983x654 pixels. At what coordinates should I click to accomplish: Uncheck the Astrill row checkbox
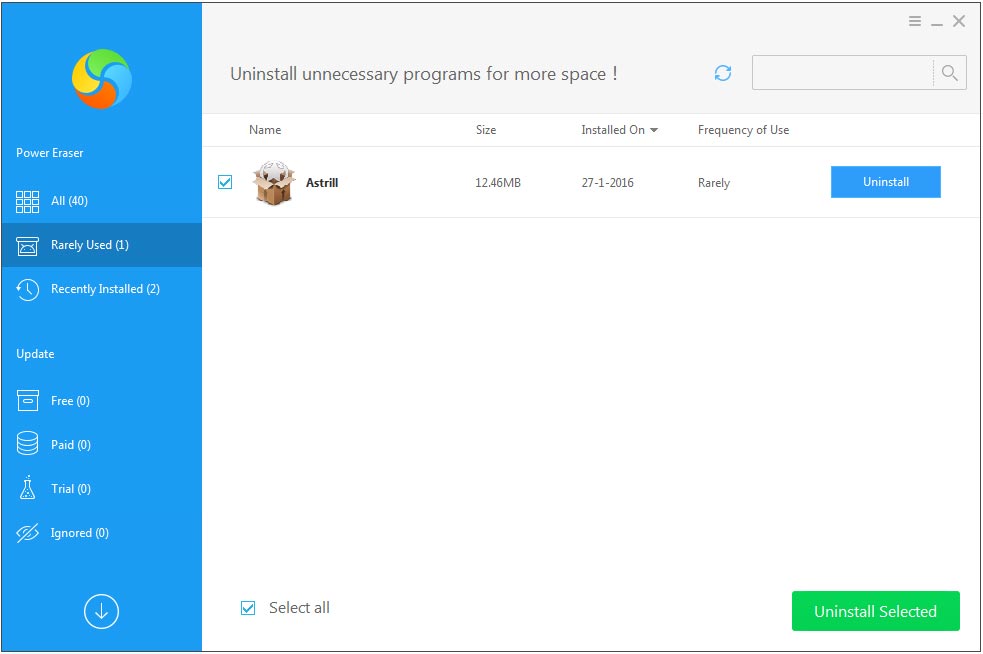(225, 182)
